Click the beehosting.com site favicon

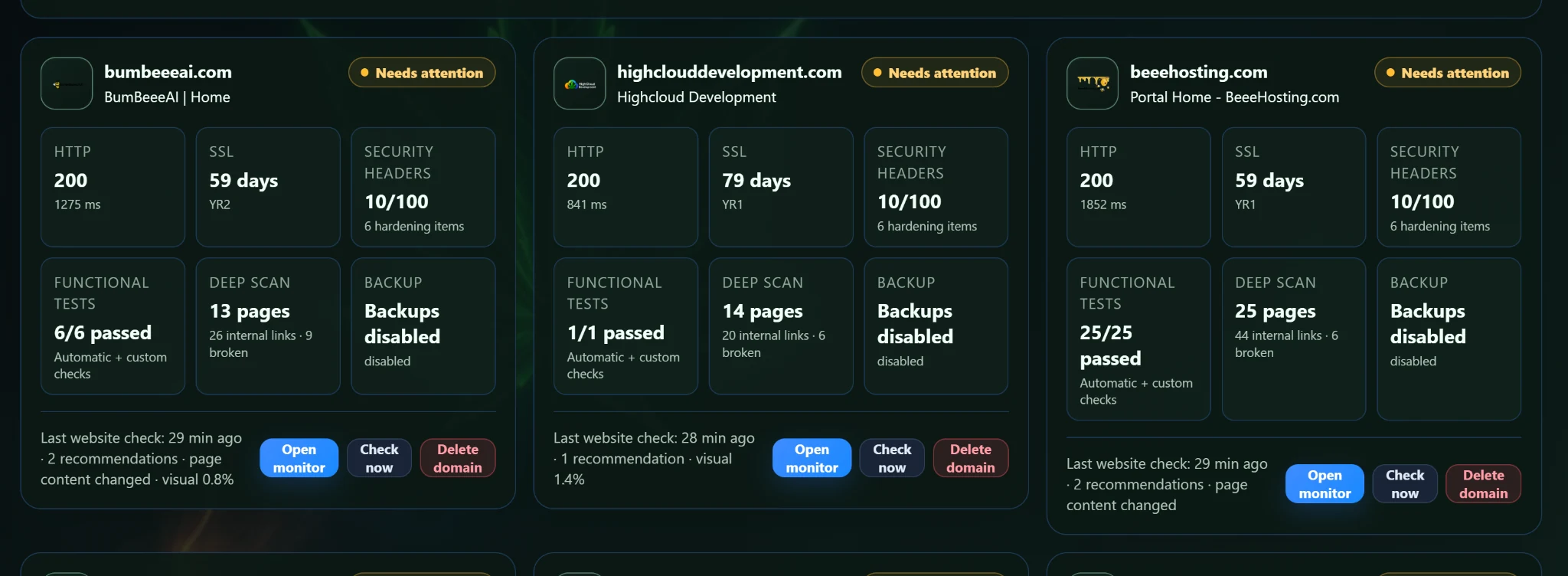[1093, 83]
